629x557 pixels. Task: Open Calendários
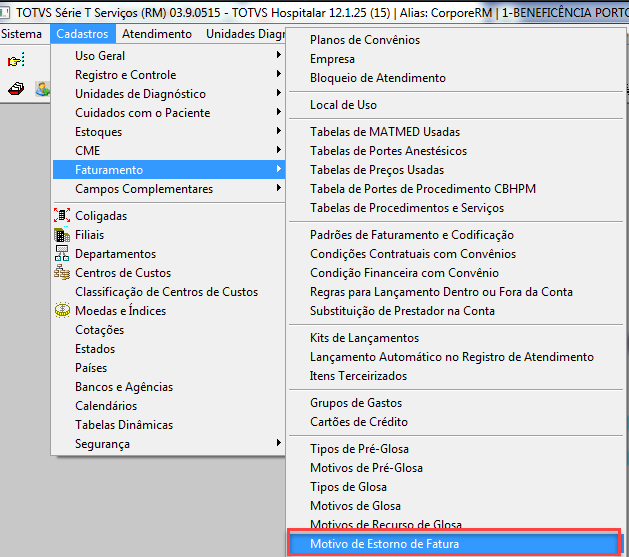[168, 406]
